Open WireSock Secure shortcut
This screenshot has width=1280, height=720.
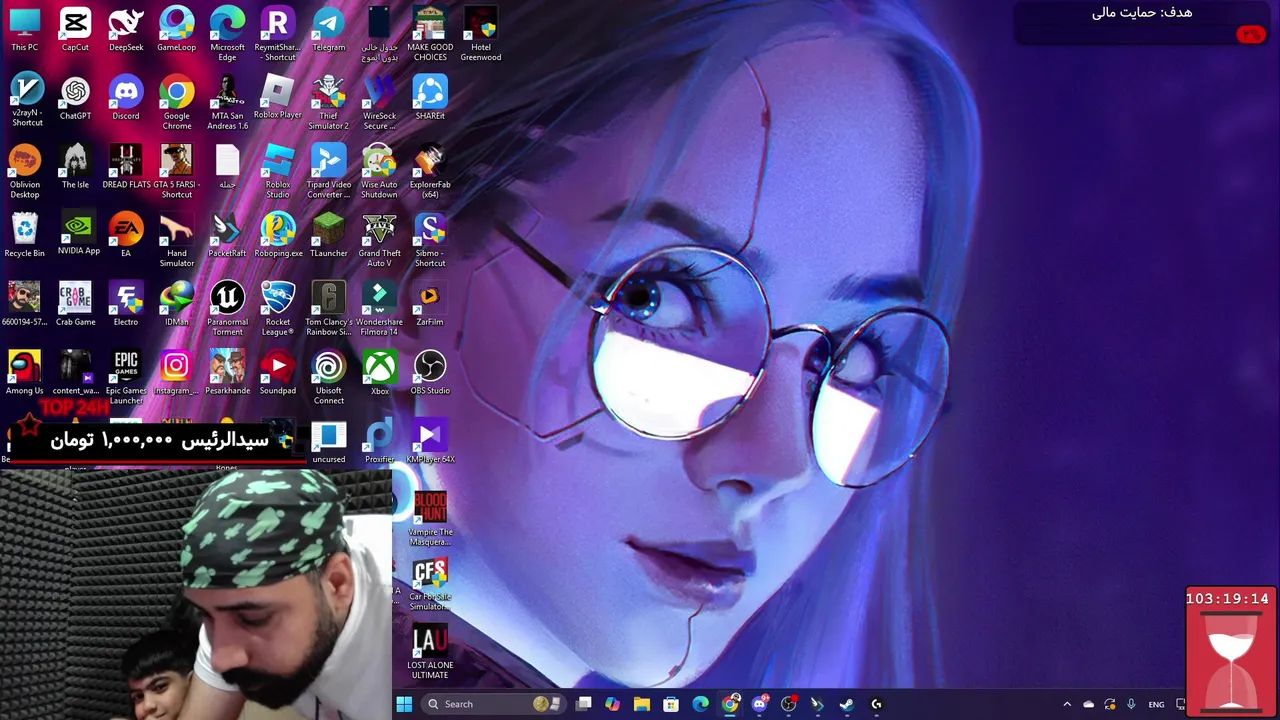tap(380, 103)
